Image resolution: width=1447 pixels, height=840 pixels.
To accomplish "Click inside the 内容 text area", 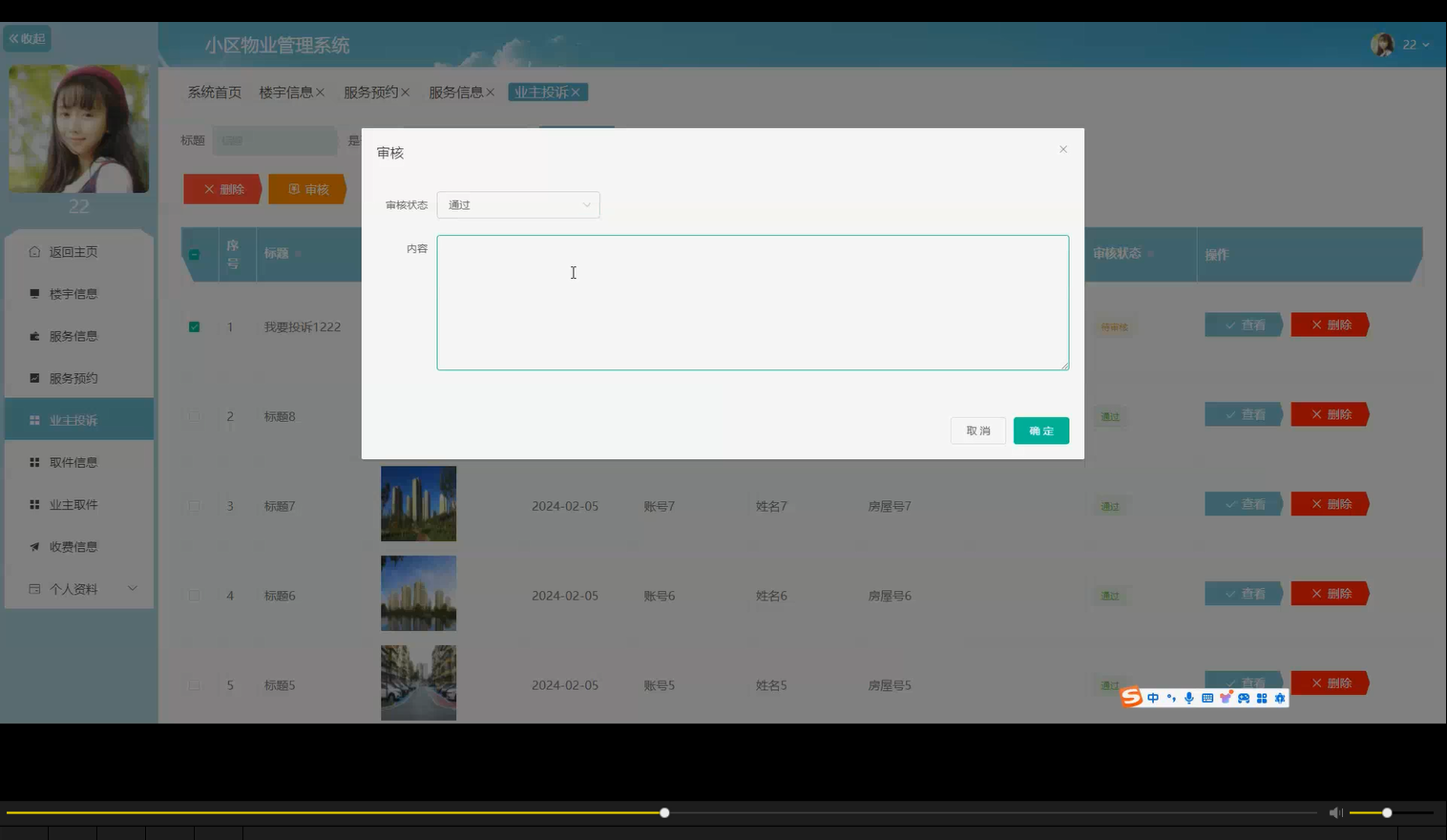I will coord(752,302).
